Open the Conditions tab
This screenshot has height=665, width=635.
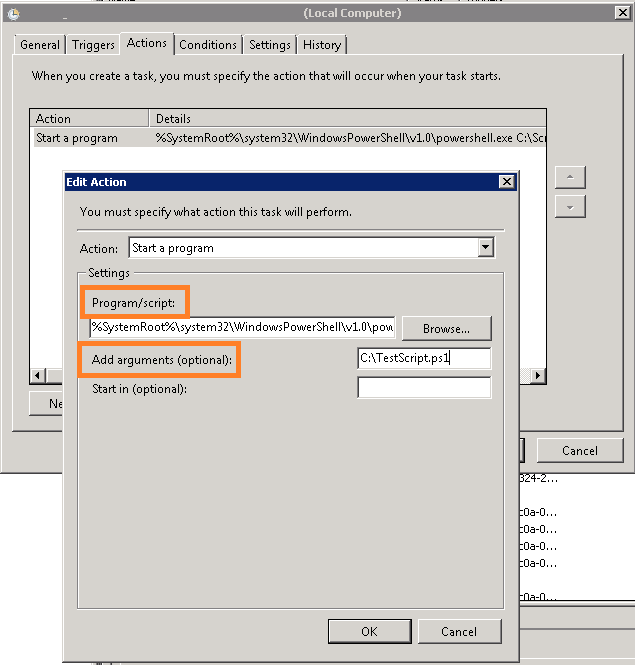click(x=208, y=45)
